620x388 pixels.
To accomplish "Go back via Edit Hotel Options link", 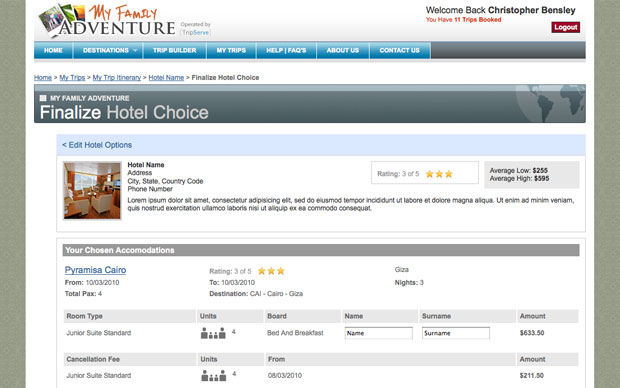I will 97,145.
